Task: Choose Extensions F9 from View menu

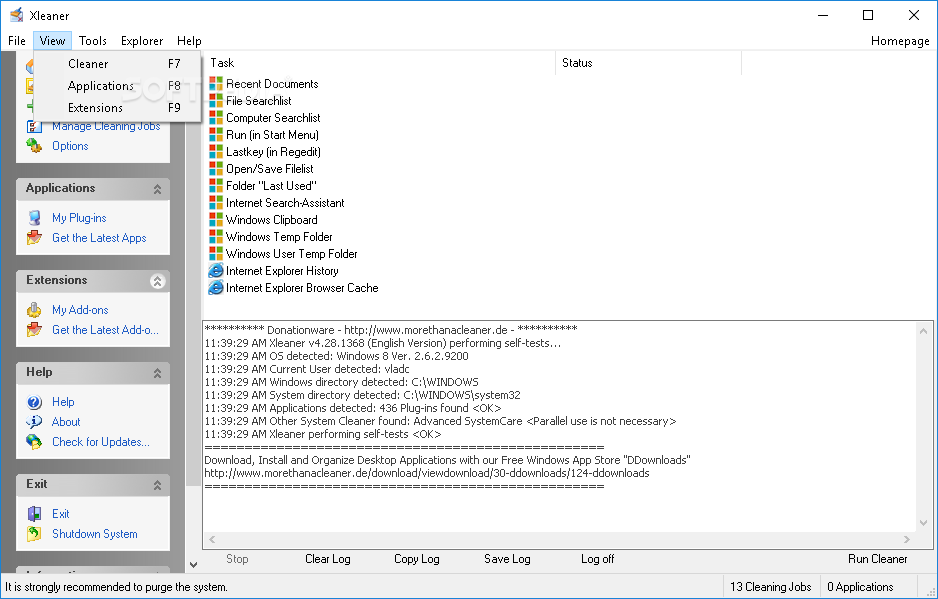Action: tap(117, 108)
